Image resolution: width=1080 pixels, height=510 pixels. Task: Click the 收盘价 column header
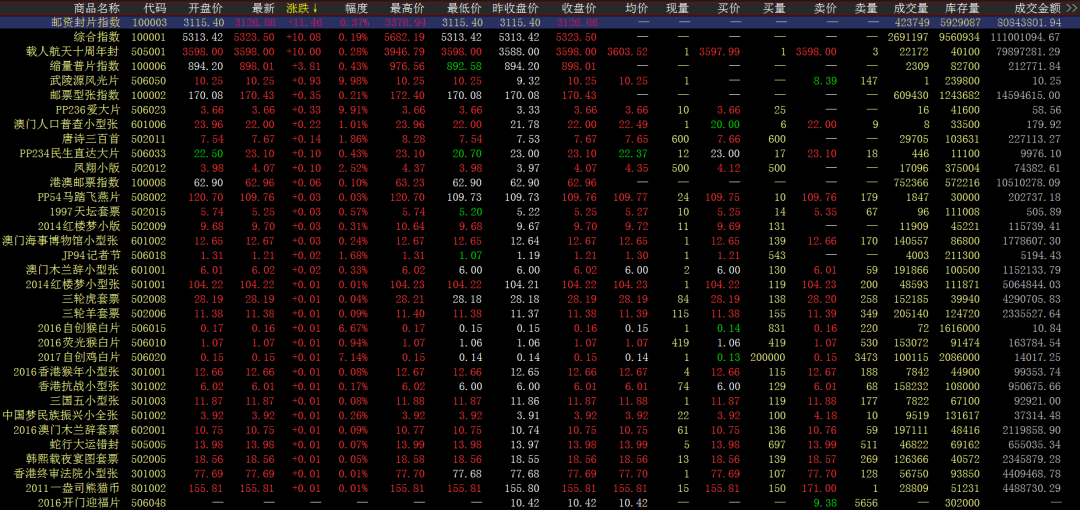pos(579,8)
